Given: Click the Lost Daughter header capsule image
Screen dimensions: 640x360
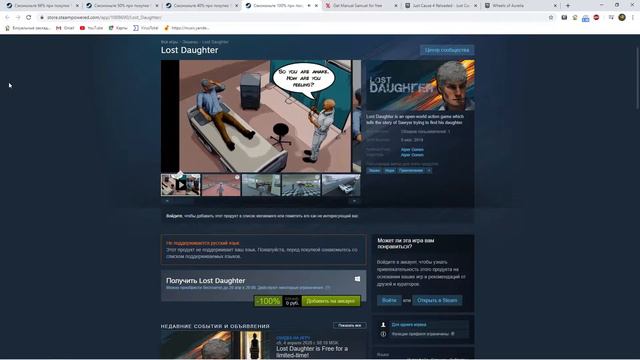Looking at the screenshot, I should pos(420,85).
